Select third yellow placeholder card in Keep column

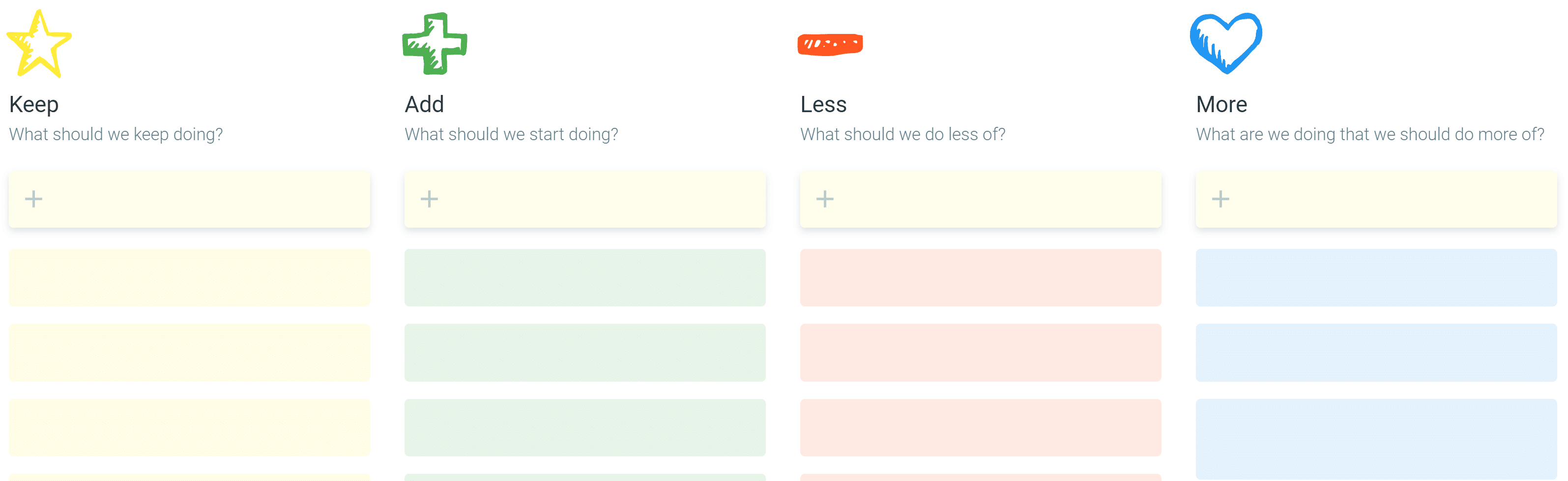click(189, 427)
